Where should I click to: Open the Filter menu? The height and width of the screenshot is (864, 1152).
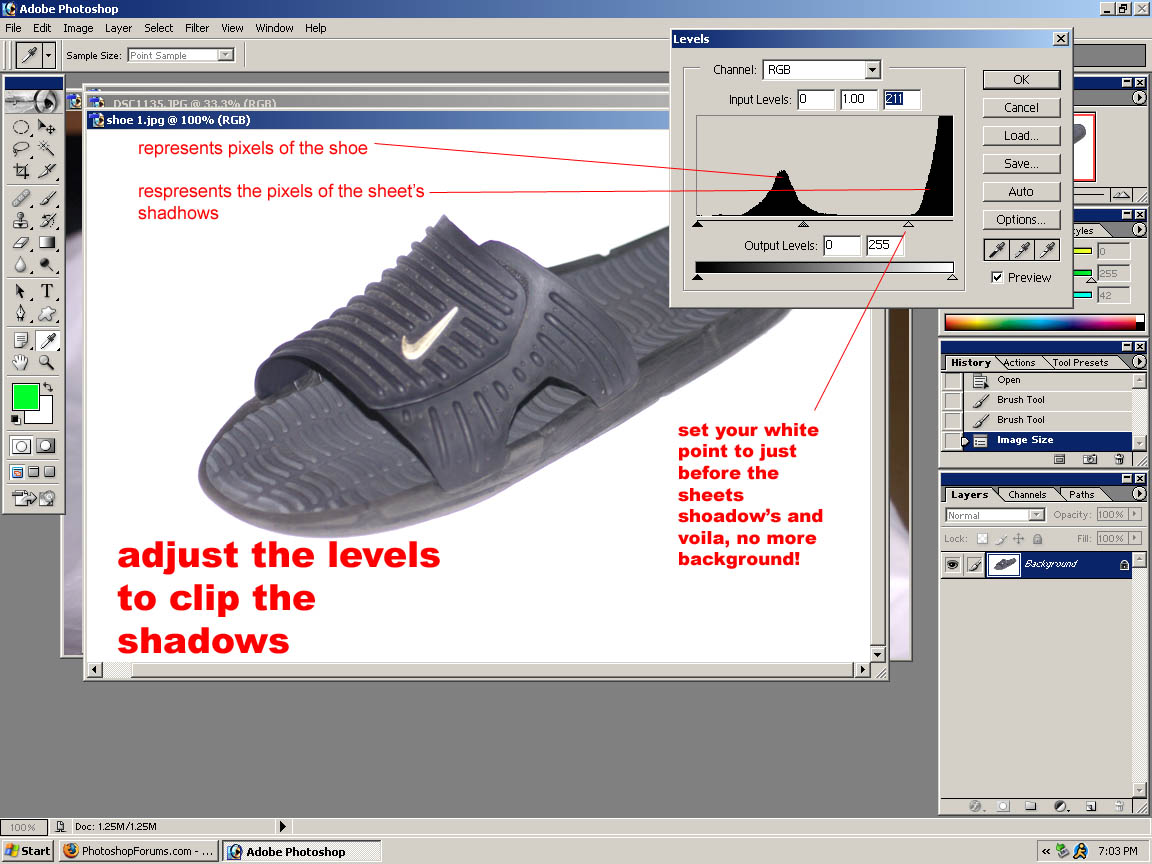197,28
